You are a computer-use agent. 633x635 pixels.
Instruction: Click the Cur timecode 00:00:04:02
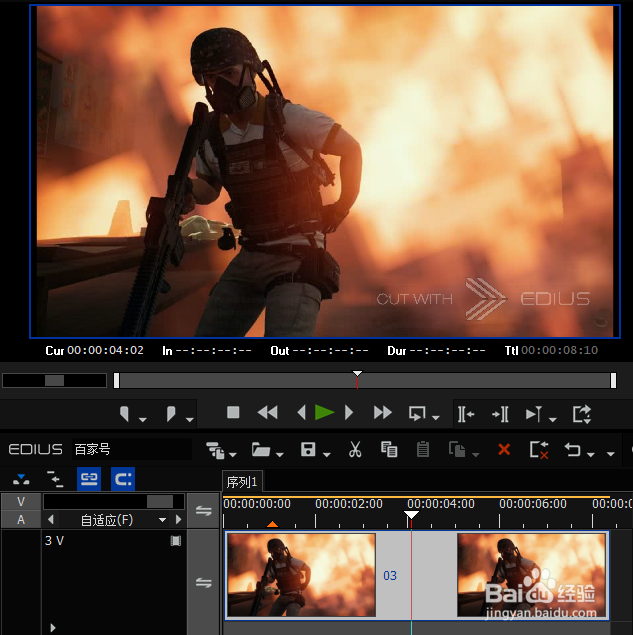coord(105,350)
